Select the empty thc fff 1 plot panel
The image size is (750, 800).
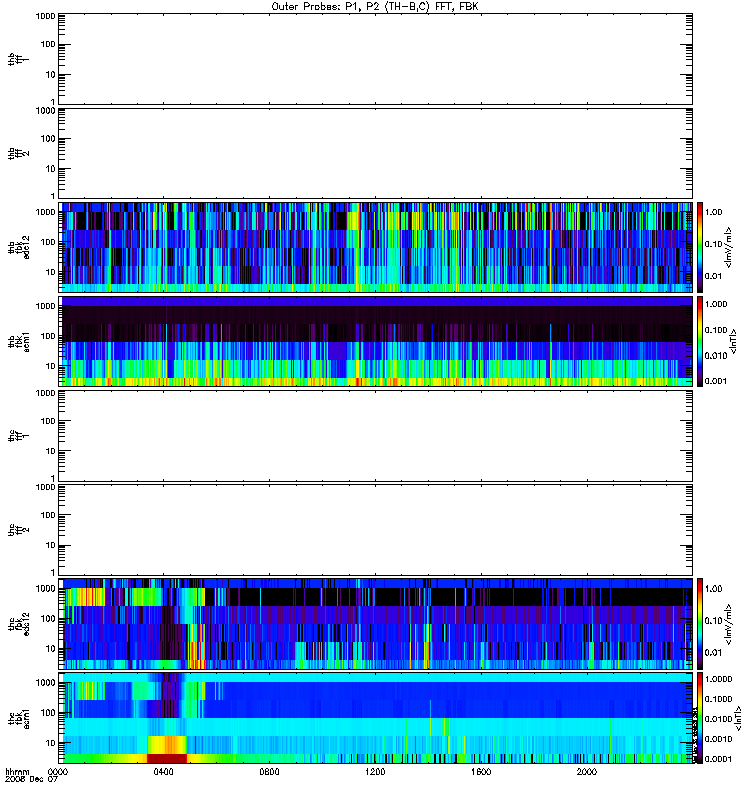(x=376, y=436)
